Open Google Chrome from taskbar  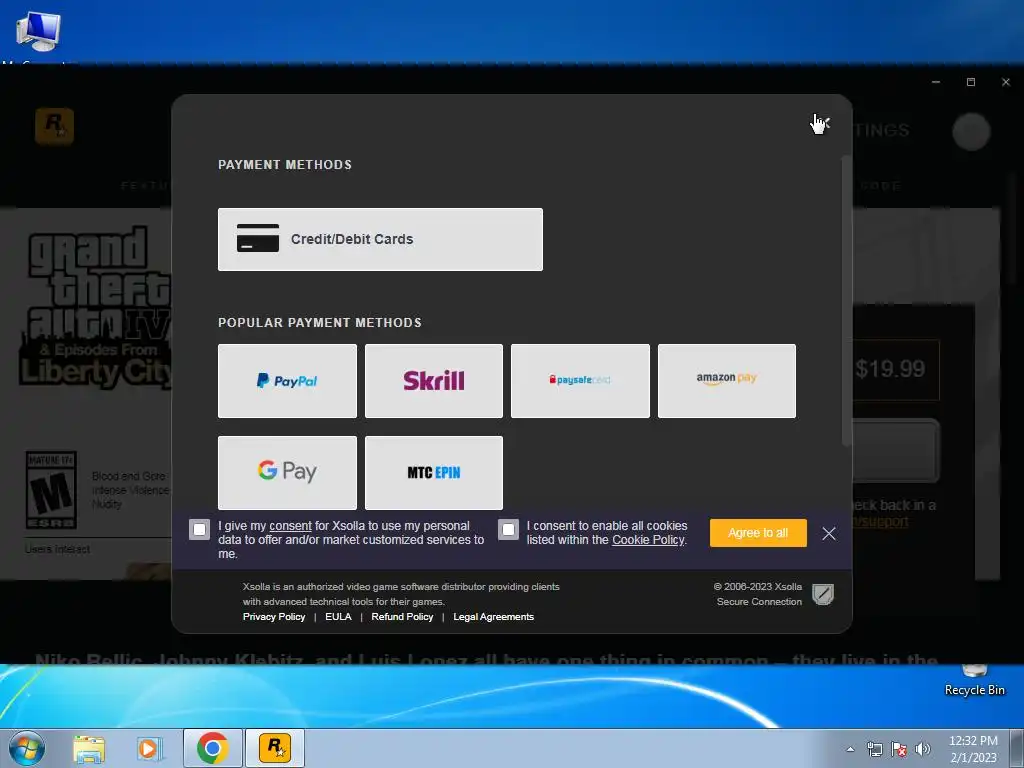[x=212, y=748]
